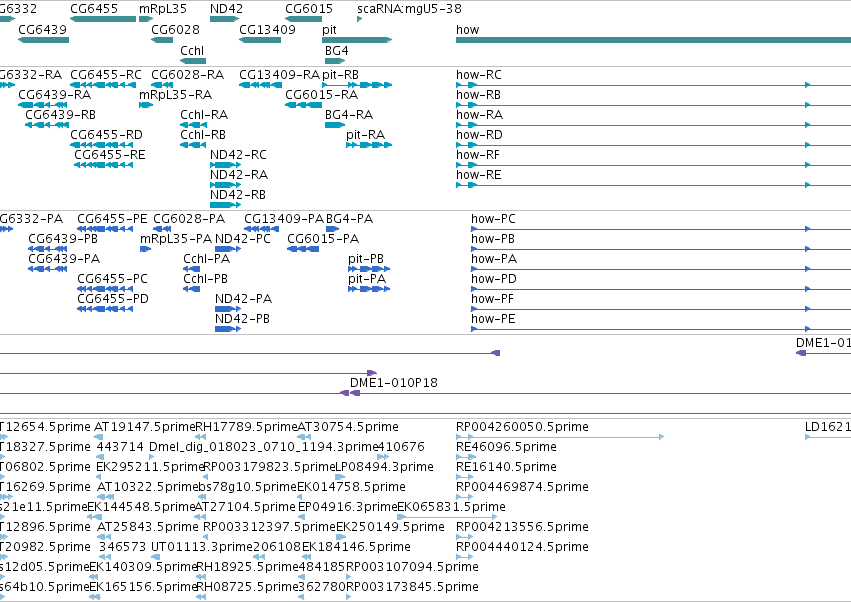
Task: Select the CG6439-RB transcript
Action: pyautogui.click(x=46, y=125)
